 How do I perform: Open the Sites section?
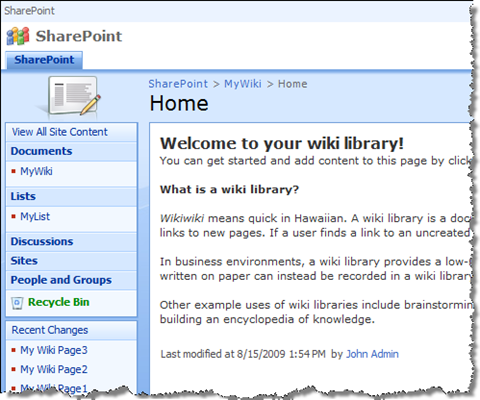tap(24, 260)
